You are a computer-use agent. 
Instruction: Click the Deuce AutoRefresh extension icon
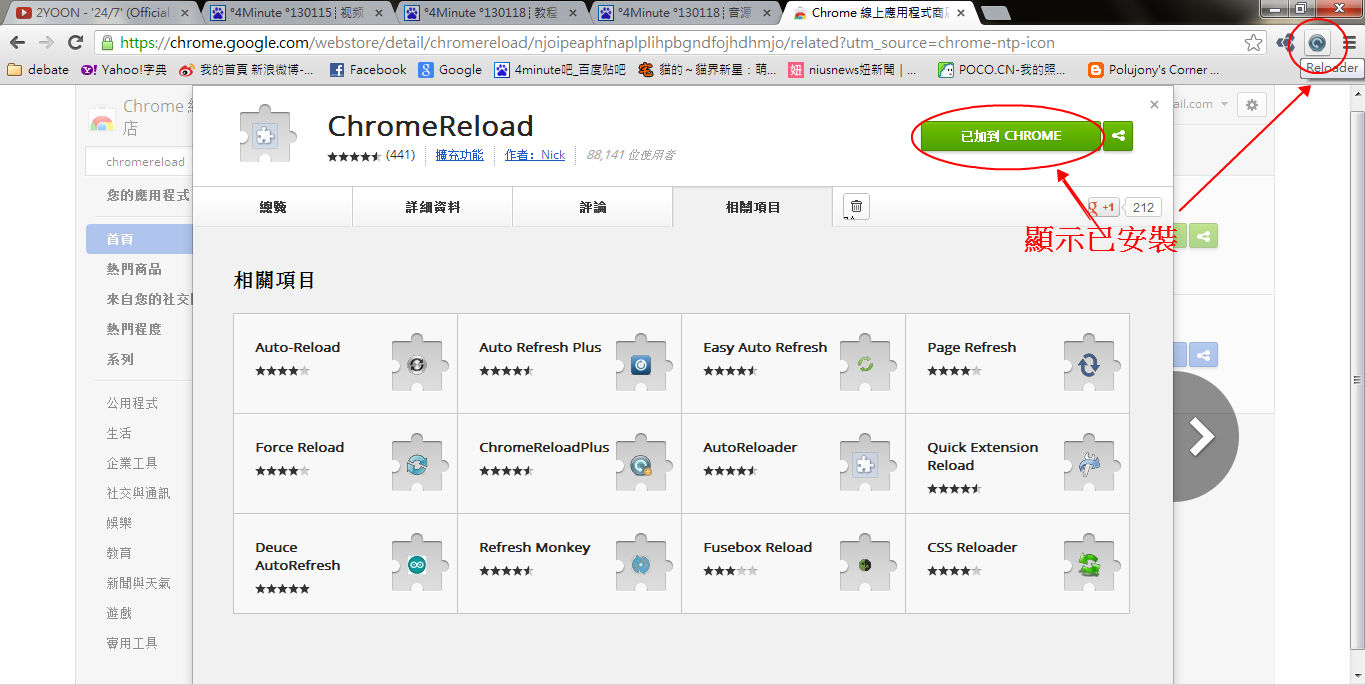point(417,564)
